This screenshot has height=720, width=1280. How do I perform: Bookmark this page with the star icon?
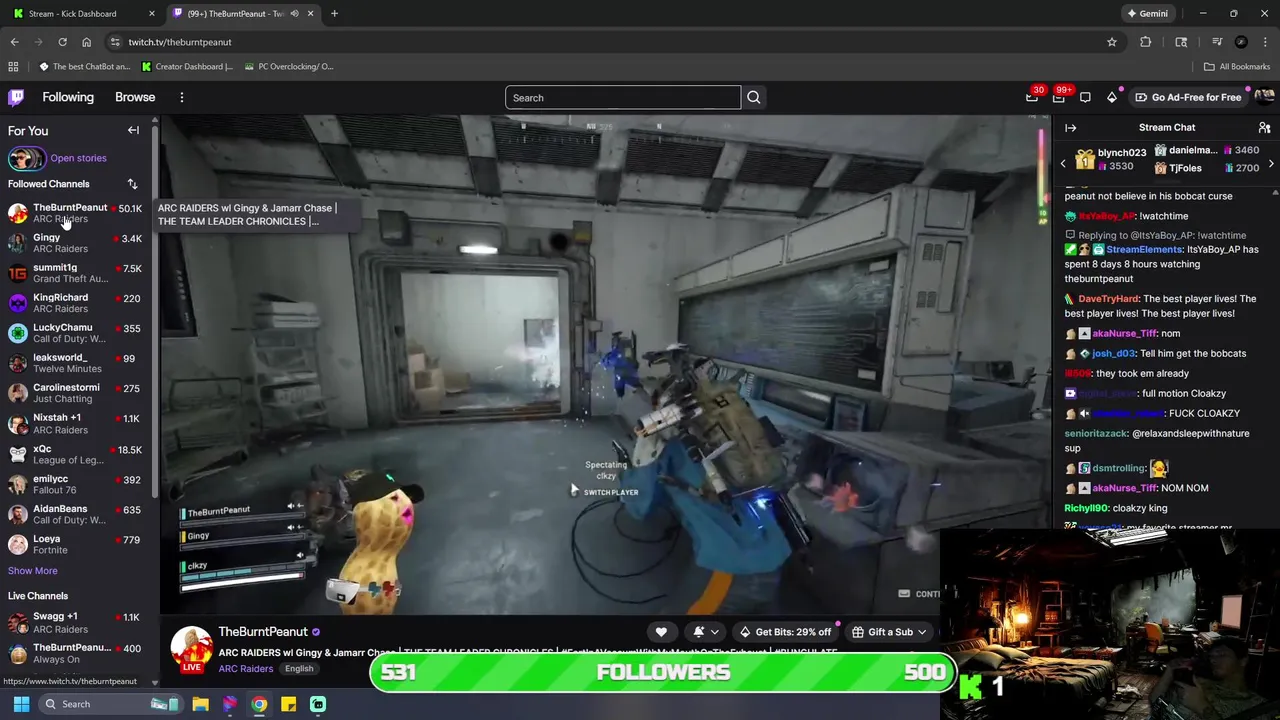pos(1111,42)
